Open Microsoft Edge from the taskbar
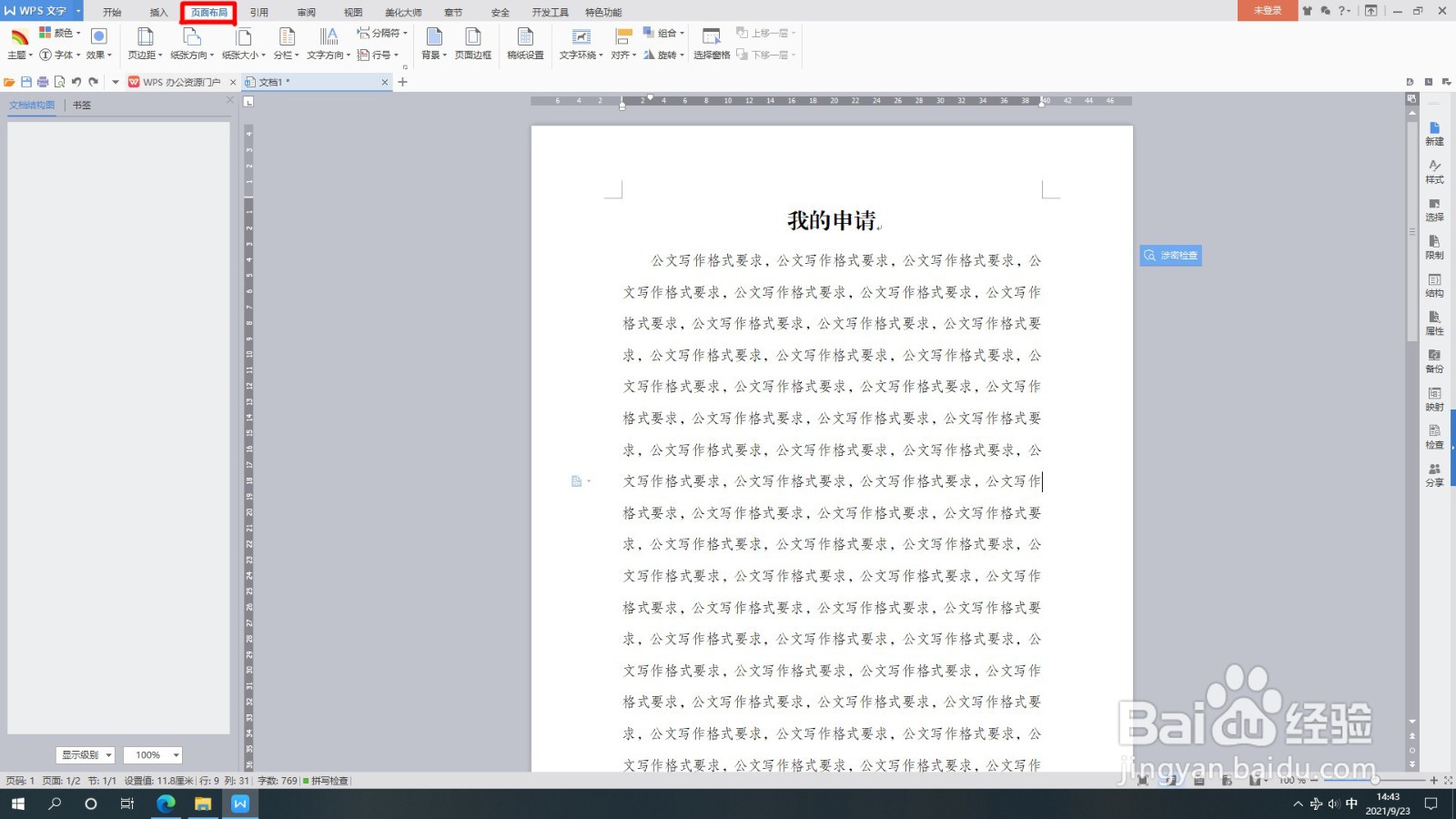 [166, 804]
